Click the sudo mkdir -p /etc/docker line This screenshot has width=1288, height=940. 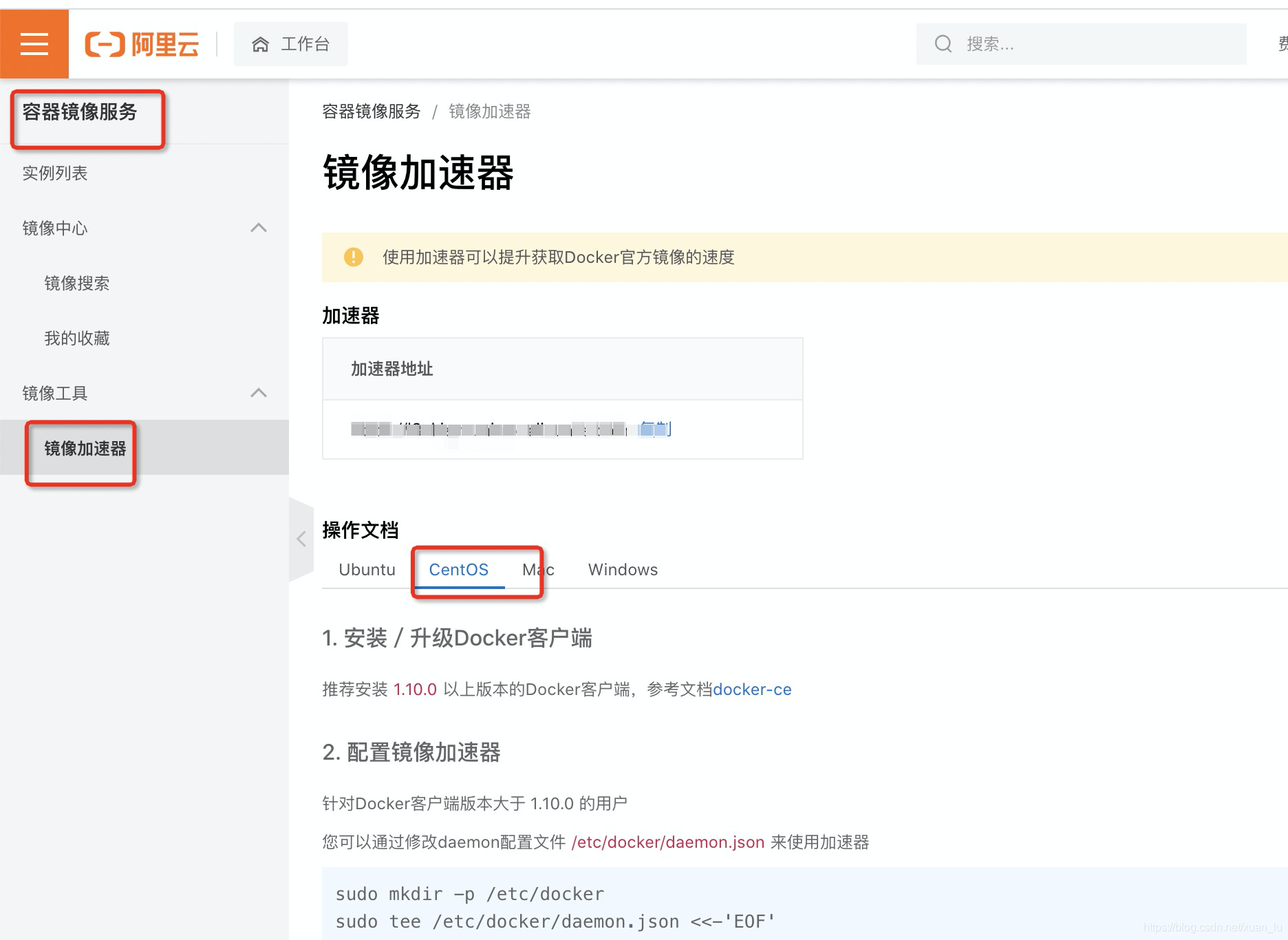pyautogui.click(x=469, y=894)
